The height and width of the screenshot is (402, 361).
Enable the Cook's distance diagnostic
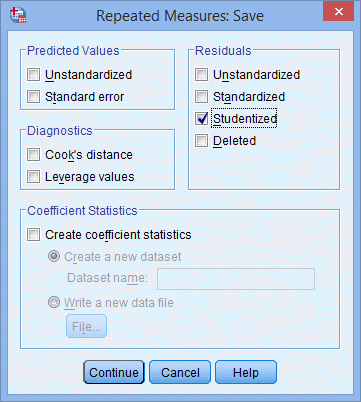(33, 155)
